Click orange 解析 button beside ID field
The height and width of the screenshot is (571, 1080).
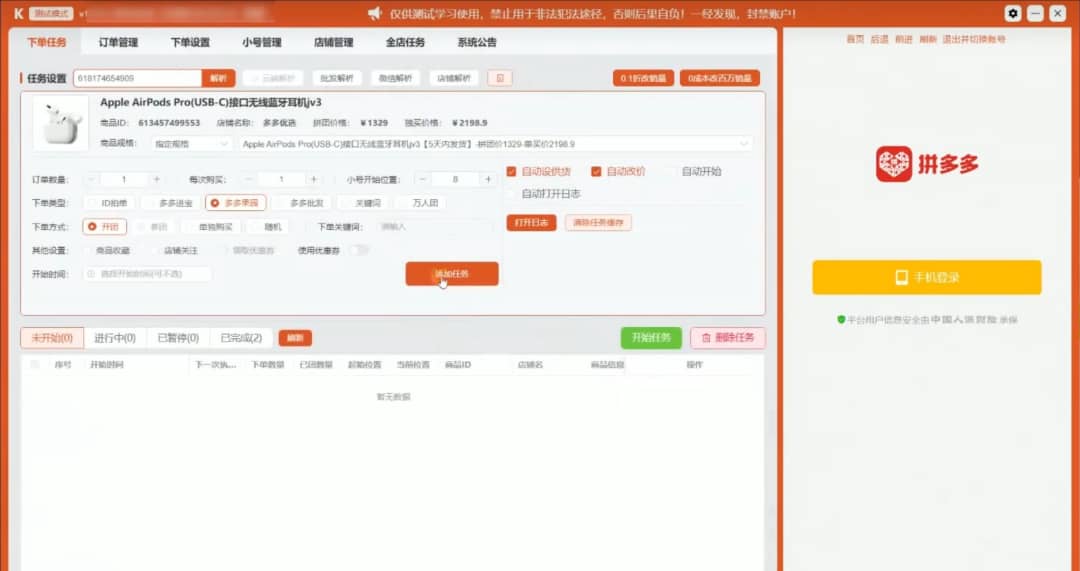[218, 78]
